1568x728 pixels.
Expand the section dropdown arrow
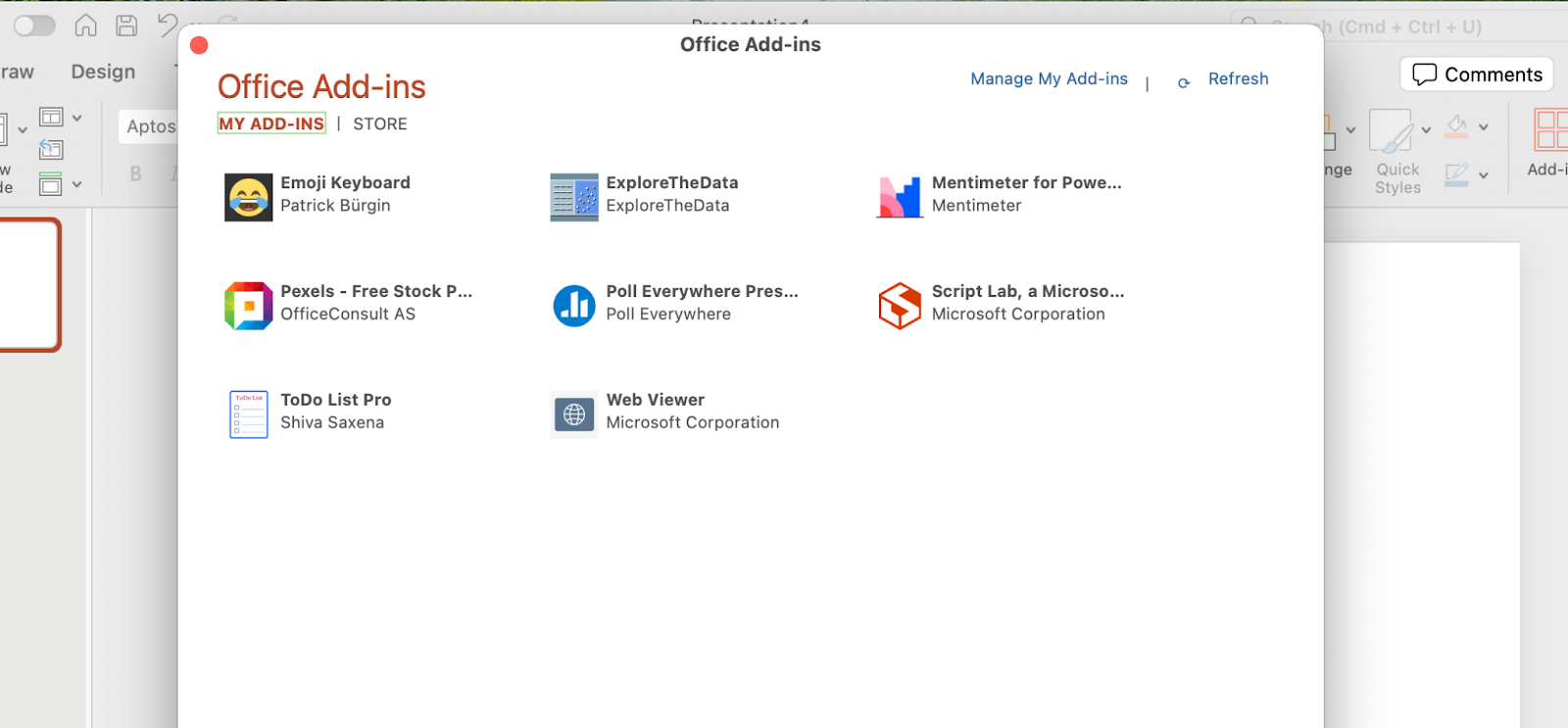76,184
